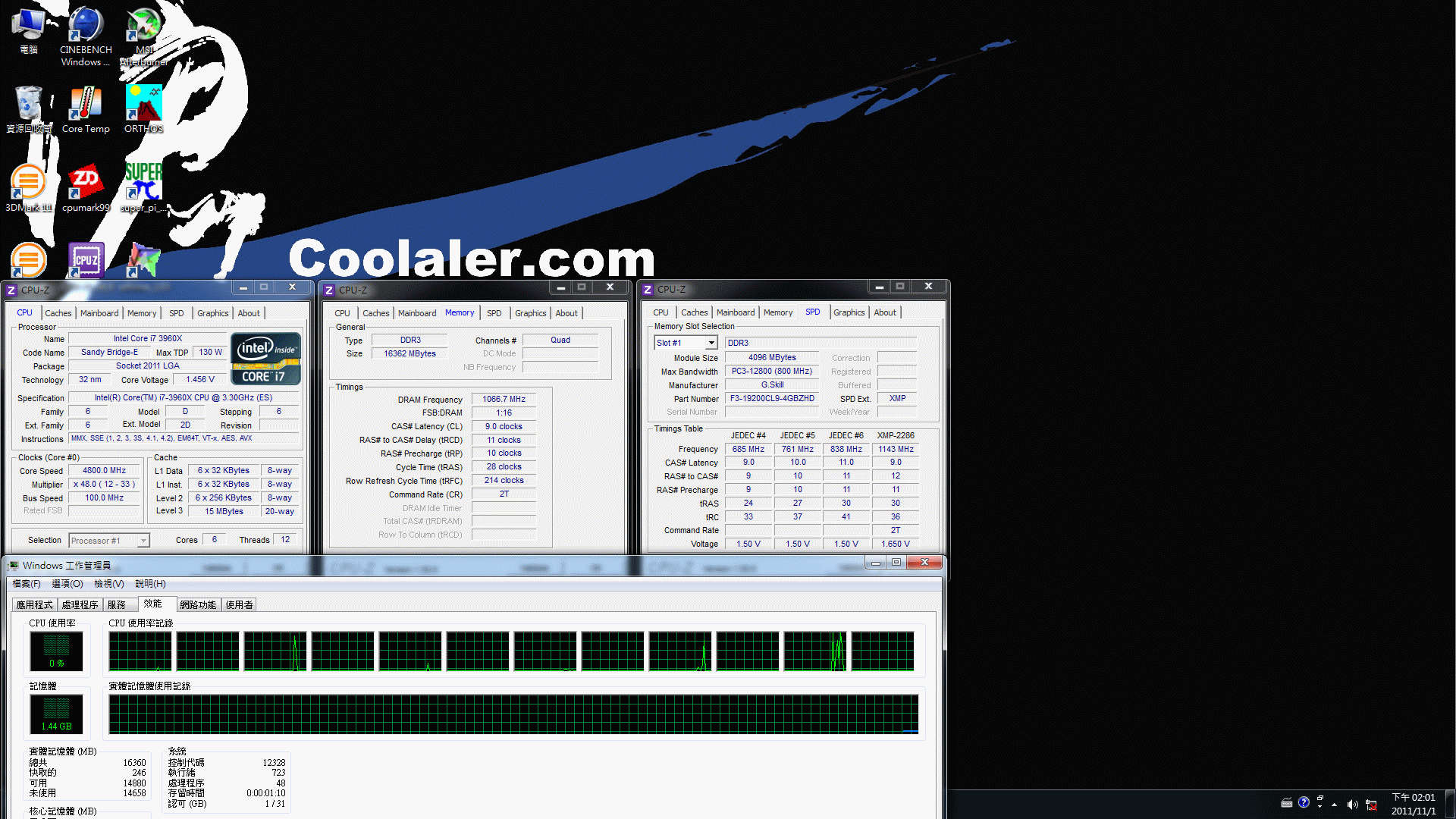This screenshot has height=819, width=1456.
Task: Switch to 應用程式 tab in Task Manager
Action: click(35, 605)
